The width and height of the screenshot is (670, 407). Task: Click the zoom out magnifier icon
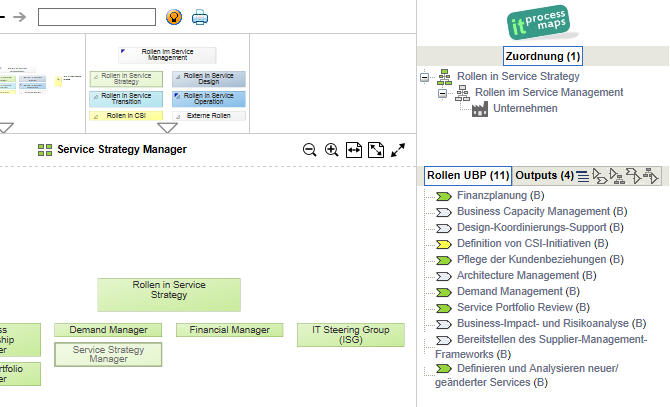310,149
